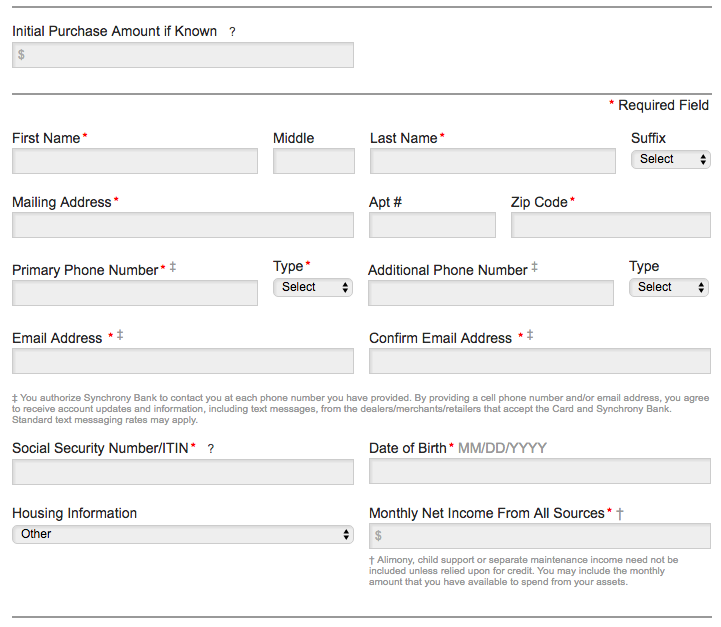Screen dimensions: 721x627
Task: Focus the Social Security Number/ITIN field
Action: pos(183,472)
